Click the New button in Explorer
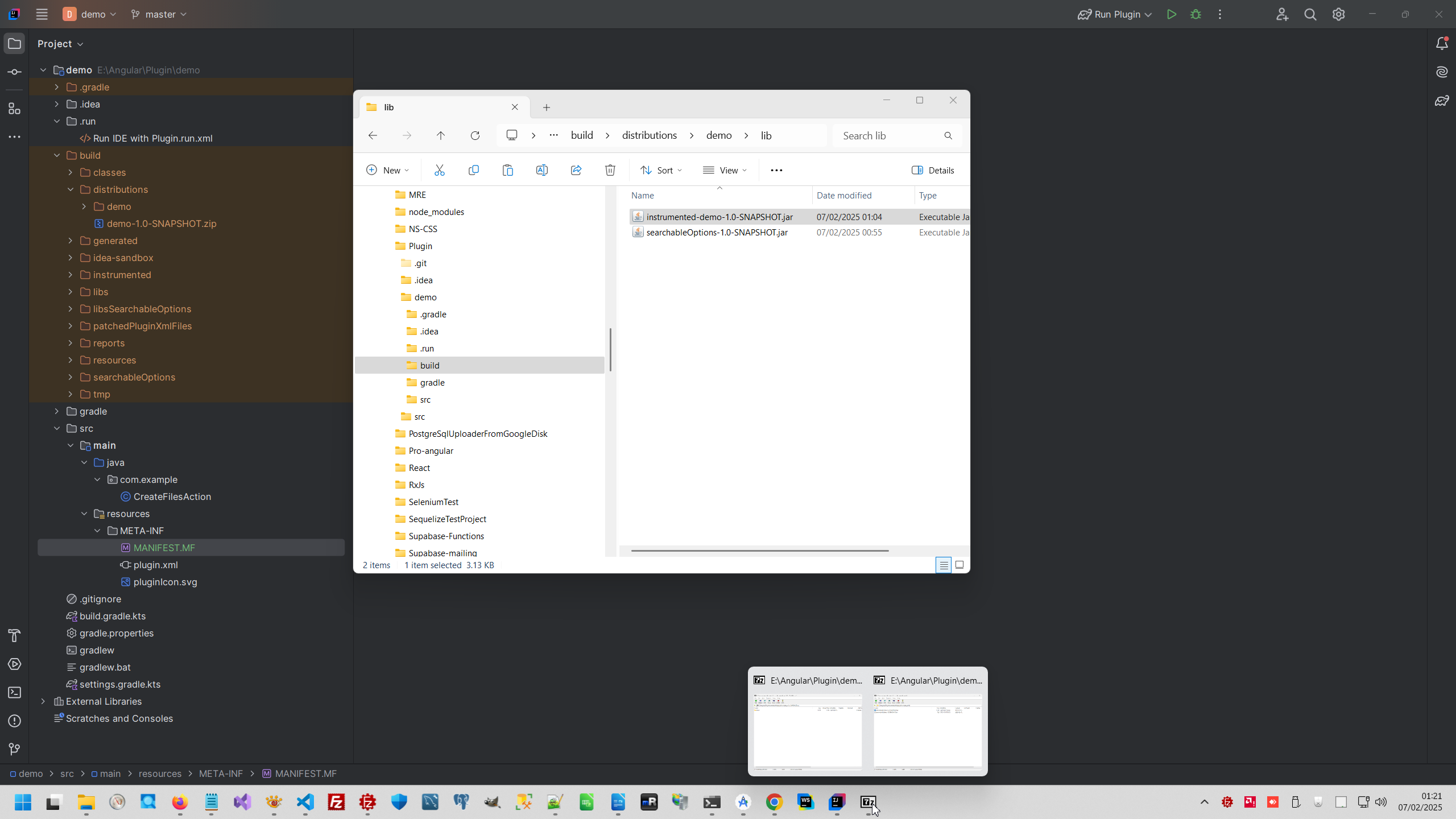 click(387, 170)
